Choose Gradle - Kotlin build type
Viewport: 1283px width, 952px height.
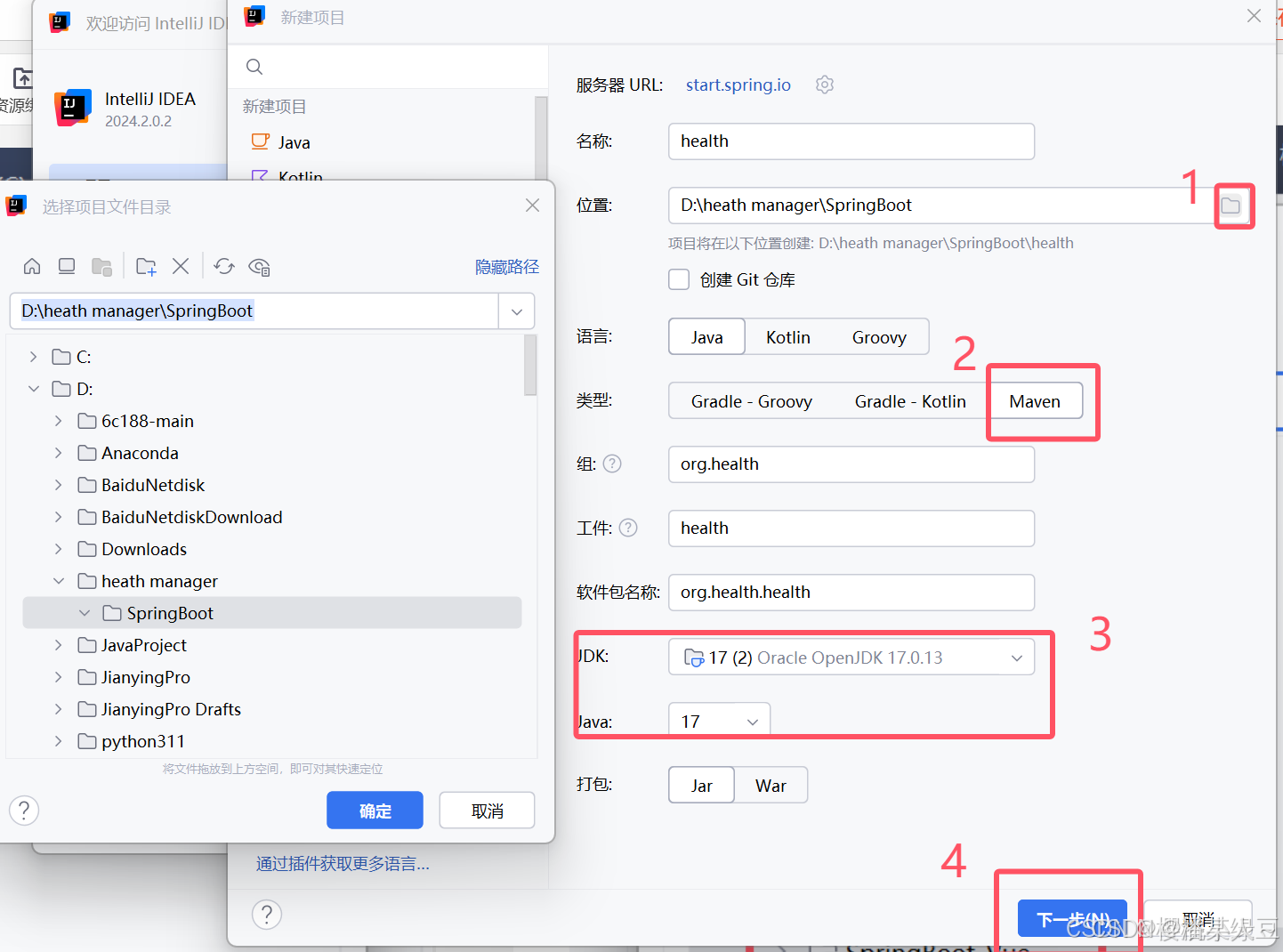pos(910,401)
